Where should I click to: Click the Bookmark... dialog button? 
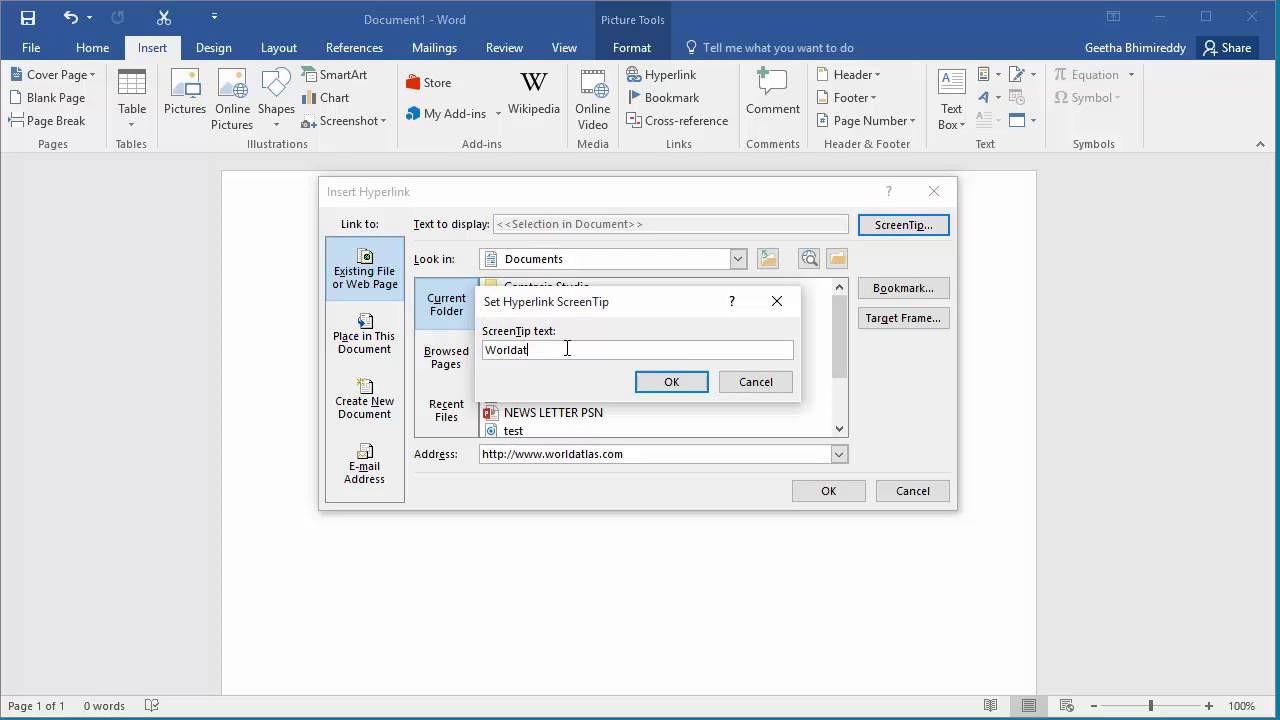(x=903, y=288)
